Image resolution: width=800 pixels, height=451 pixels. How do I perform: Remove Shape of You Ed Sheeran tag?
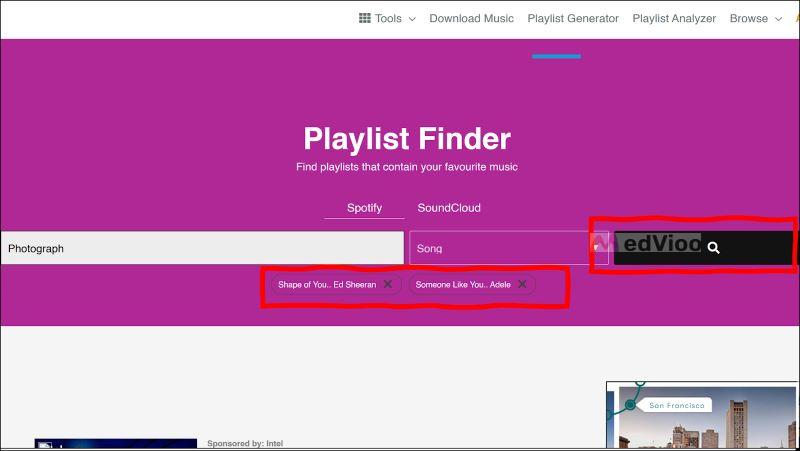tap(388, 284)
